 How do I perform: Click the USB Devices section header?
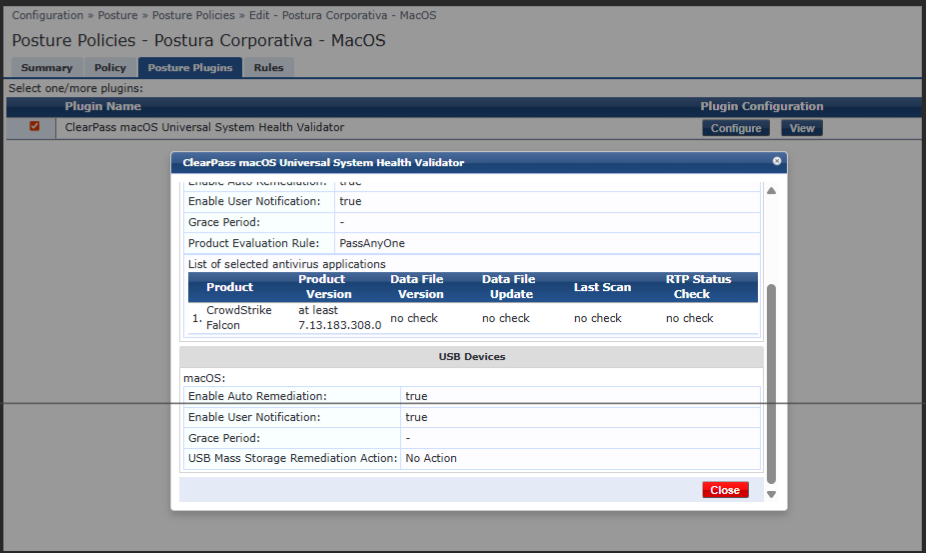click(471, 356)
